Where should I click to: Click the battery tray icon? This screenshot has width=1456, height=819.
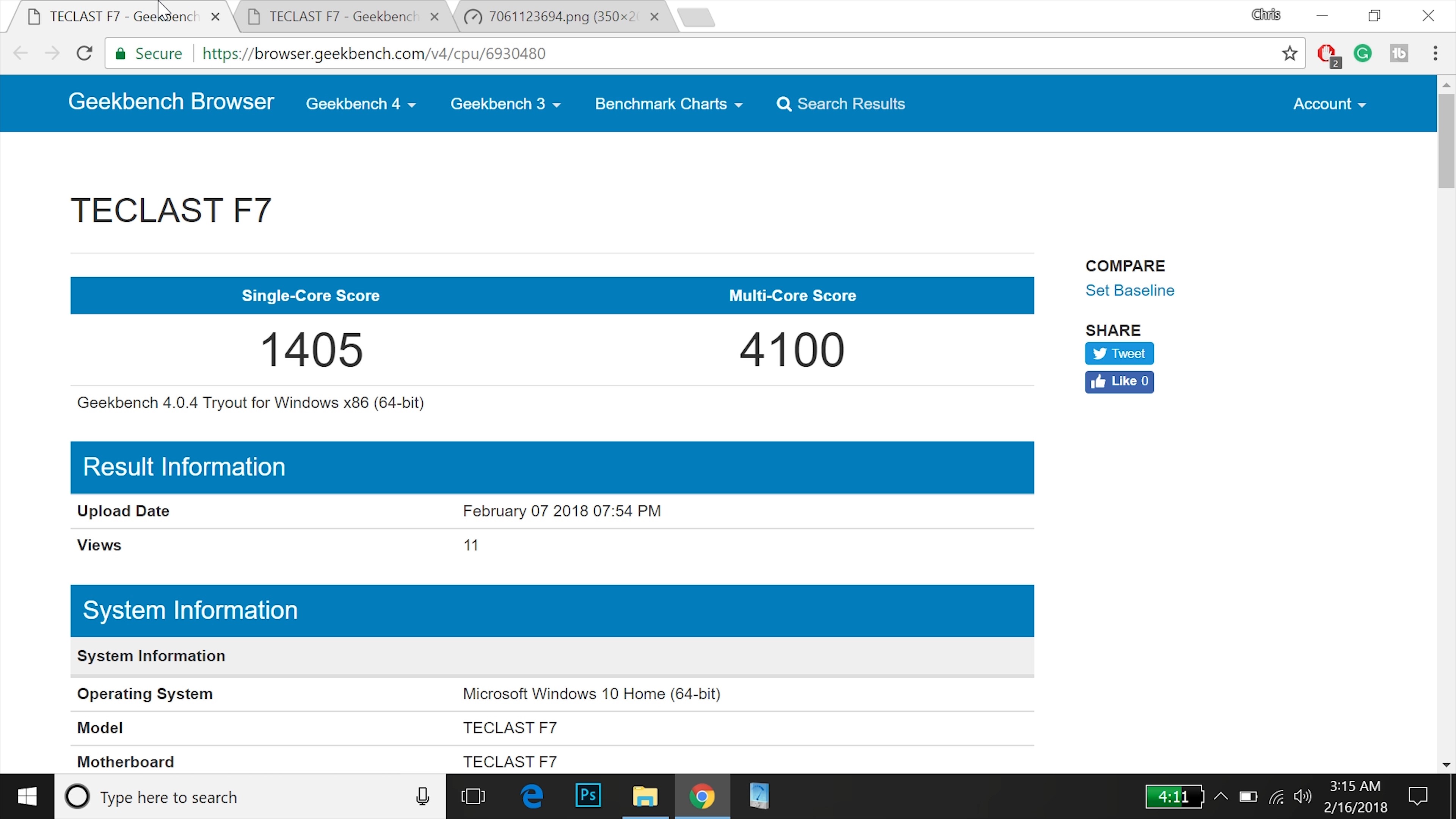1248,797
